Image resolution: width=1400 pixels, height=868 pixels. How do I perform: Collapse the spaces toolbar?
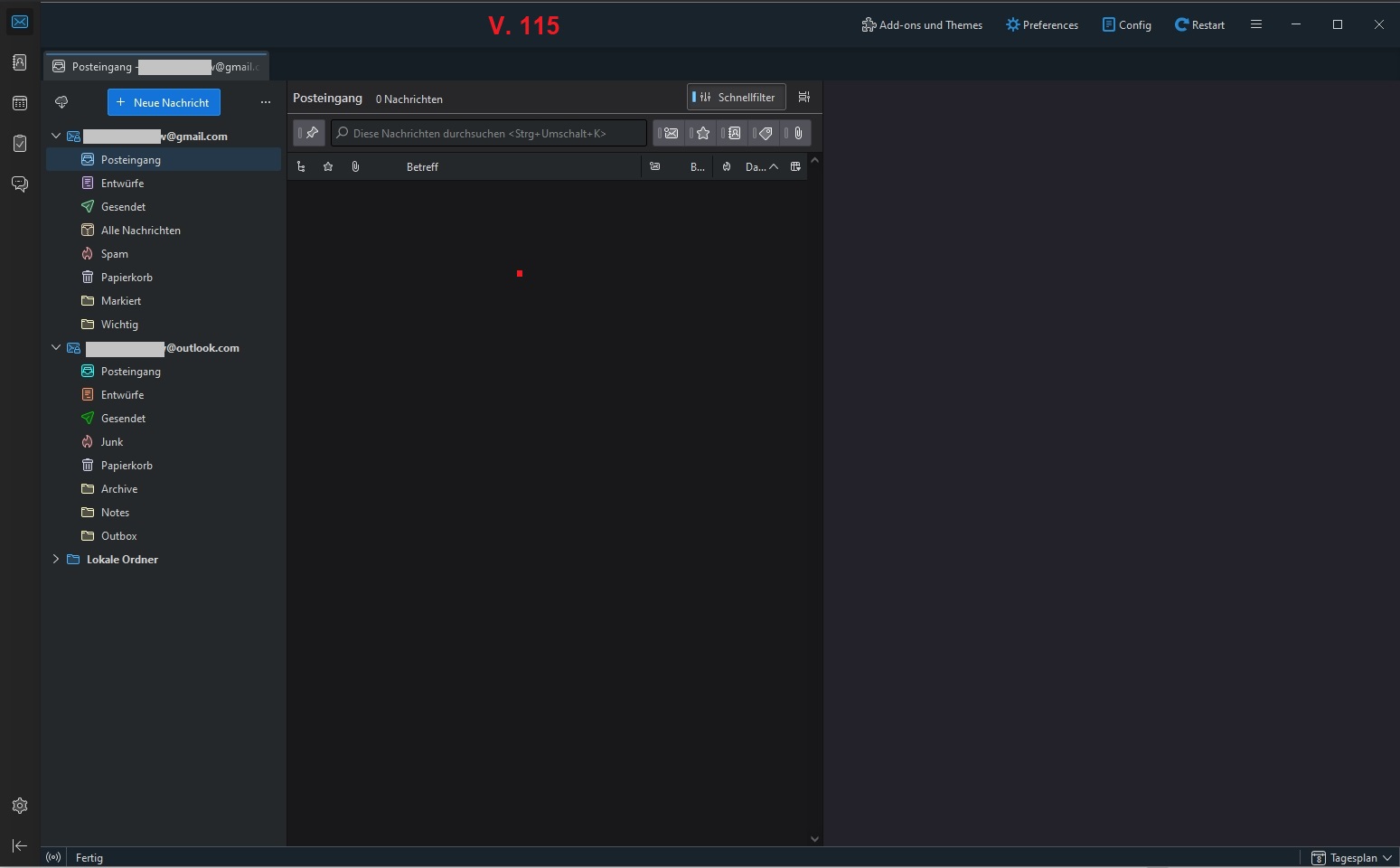point(20,845)
